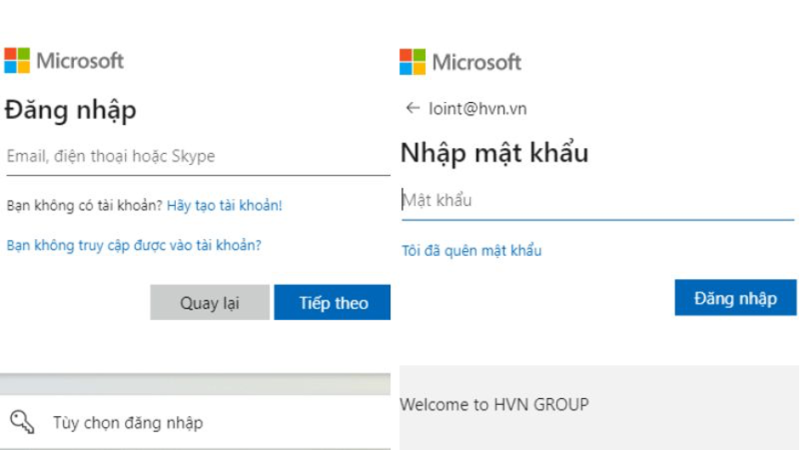The width and height of the screenshot is (800, 450).
Task: Click the Welcome to HVN GROUP text
Action: pos(494,405)
